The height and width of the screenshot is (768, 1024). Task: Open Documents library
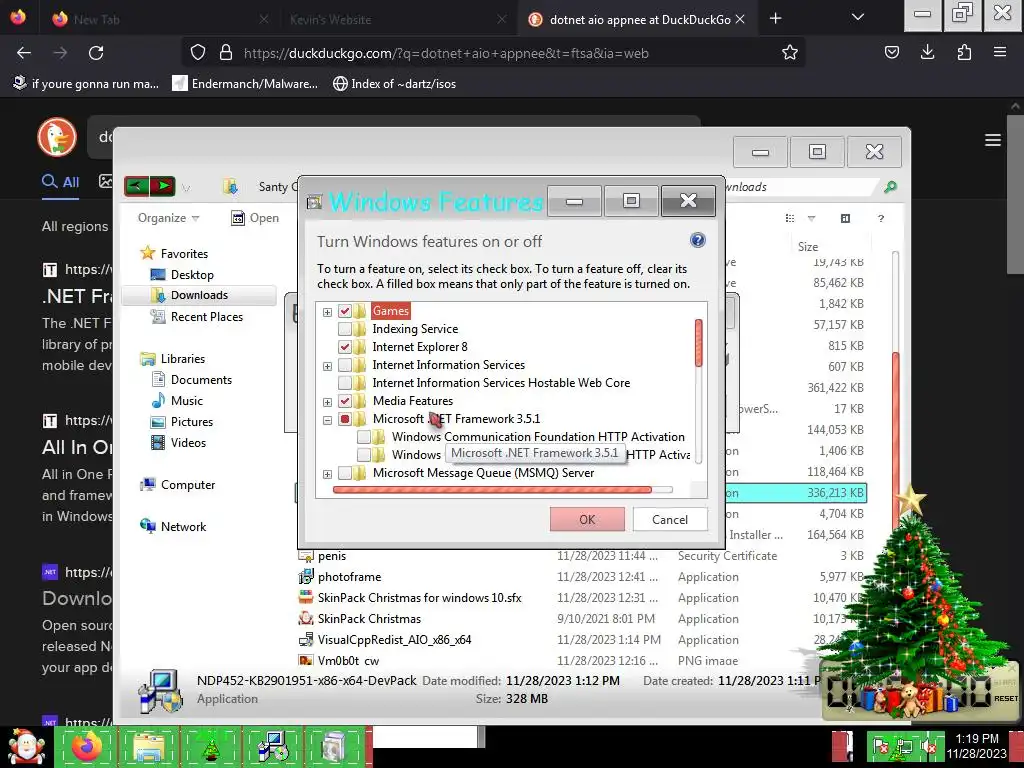click(x=201, y=379)
